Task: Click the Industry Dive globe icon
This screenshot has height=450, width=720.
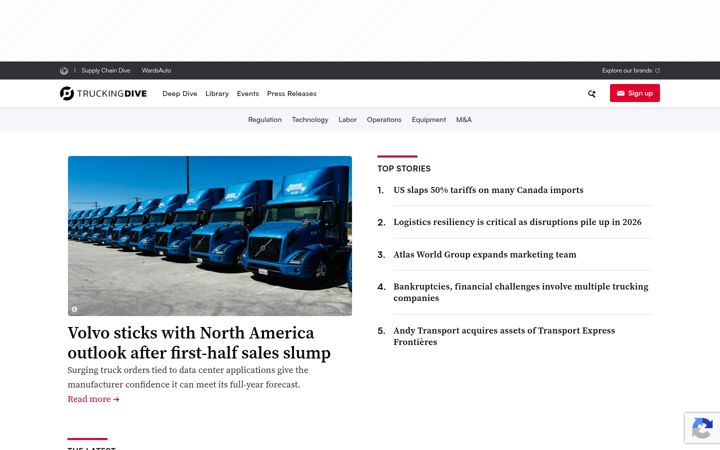Action: tap(64, 71)
